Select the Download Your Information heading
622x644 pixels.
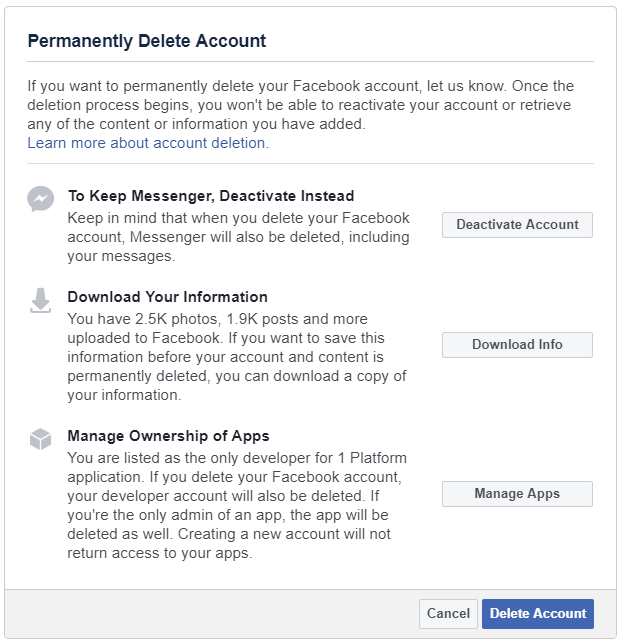[168, 297]
